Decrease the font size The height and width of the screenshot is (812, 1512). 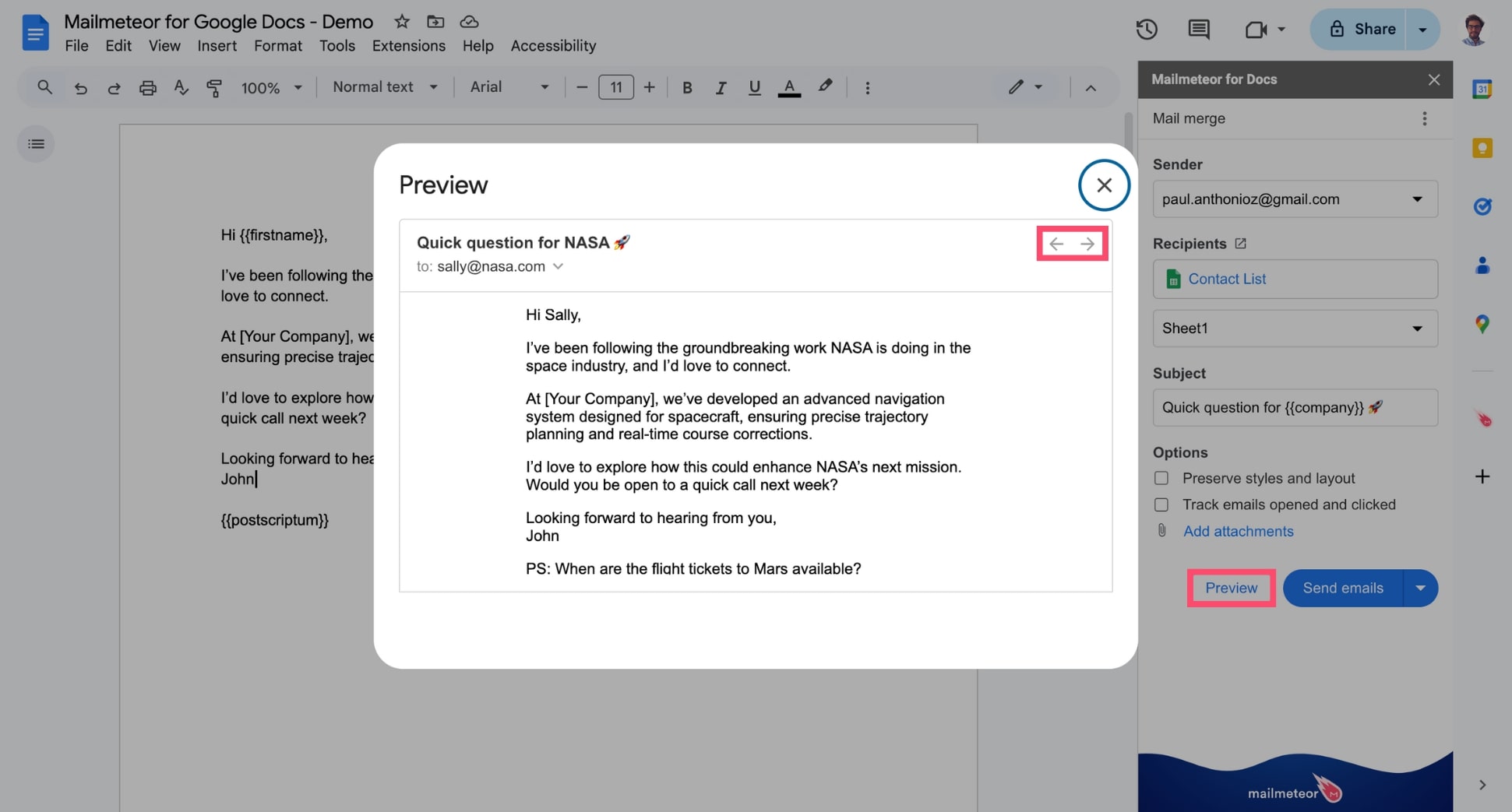(x=581, y=87)
